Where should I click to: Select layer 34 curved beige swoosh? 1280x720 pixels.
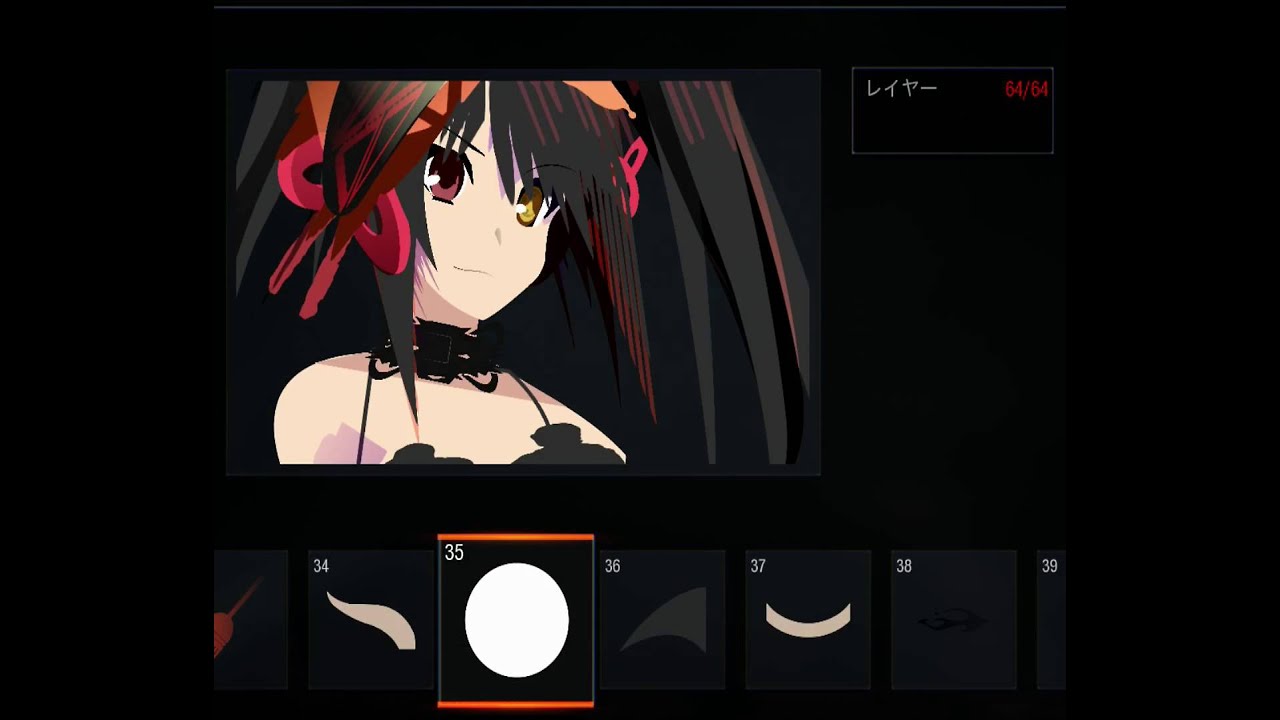[x=371, y=619]
